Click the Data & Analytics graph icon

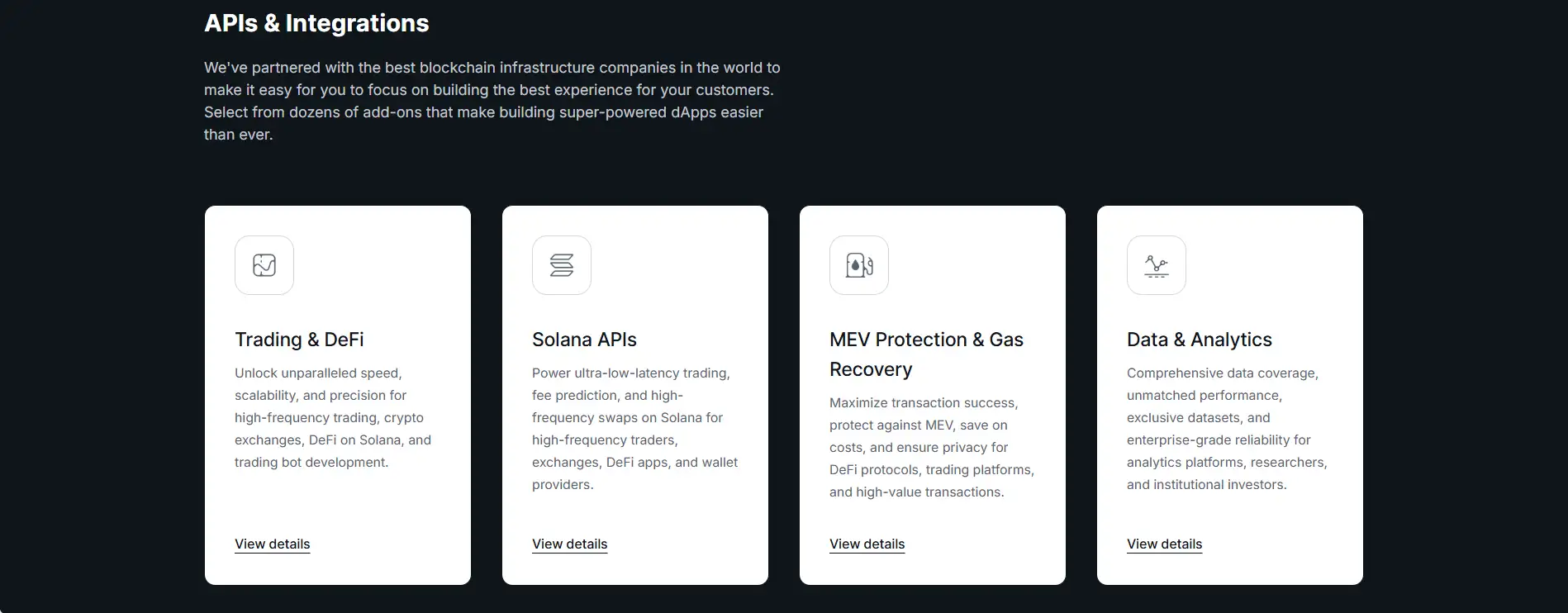(1157, 265)
